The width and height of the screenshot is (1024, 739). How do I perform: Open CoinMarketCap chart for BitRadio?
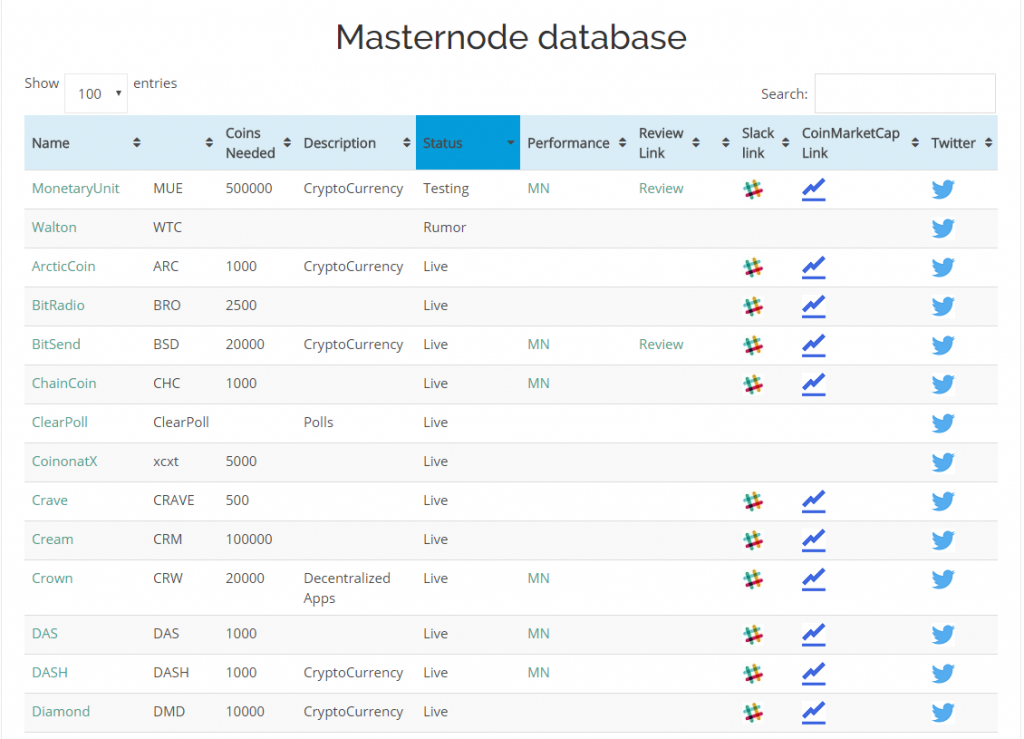coord(814,306)
